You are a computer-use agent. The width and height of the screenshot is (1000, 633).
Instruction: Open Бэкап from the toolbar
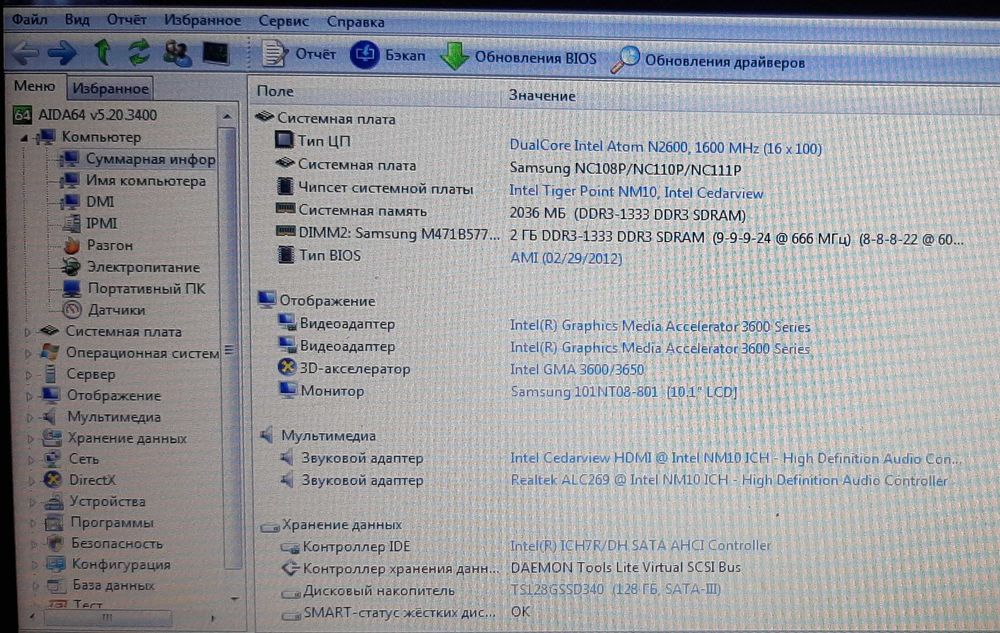[x=388, y=55]
